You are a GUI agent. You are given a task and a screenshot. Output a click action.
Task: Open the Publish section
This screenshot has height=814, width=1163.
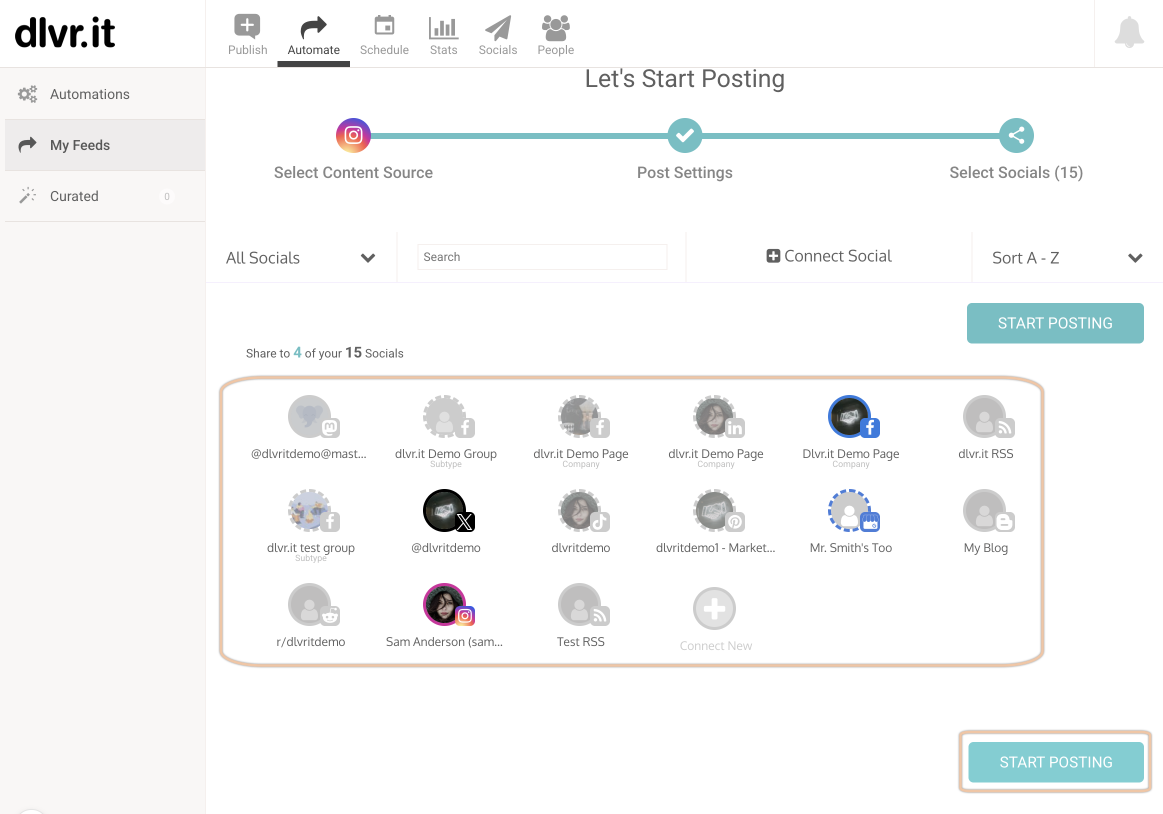(247, 35)
